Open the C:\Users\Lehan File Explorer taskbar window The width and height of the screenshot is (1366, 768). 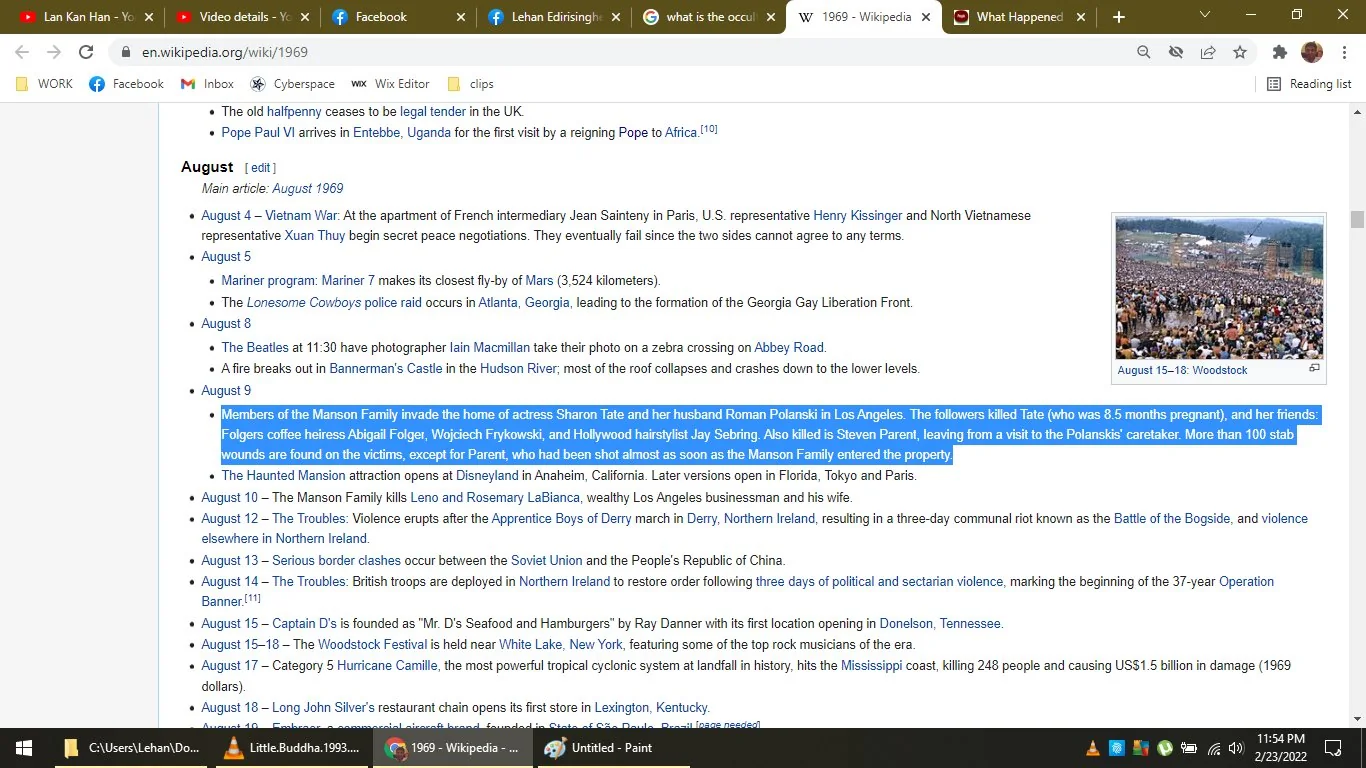[x=132, y=748]
